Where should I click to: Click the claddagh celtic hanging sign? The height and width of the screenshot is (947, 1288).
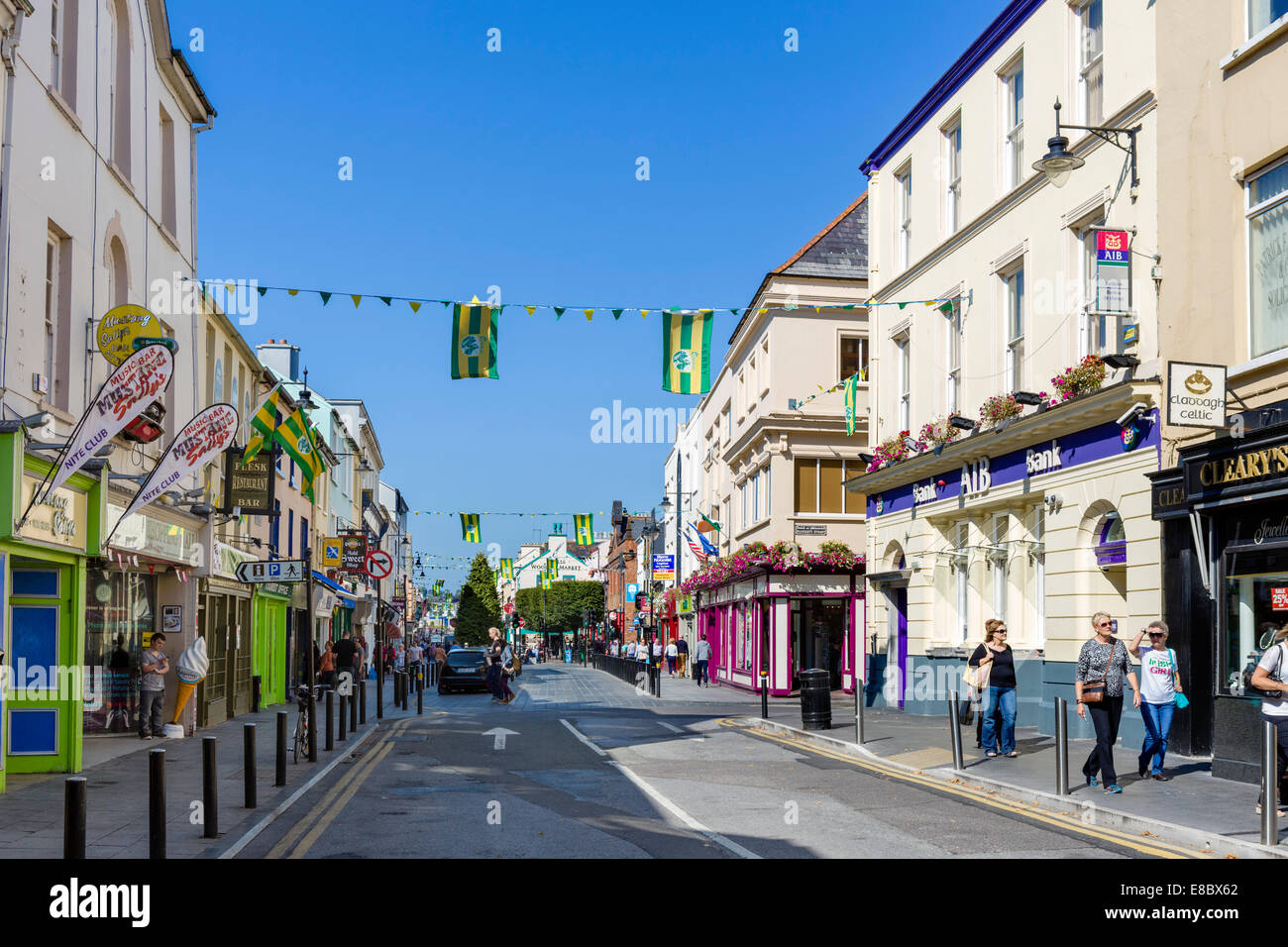click(1195, 394)
